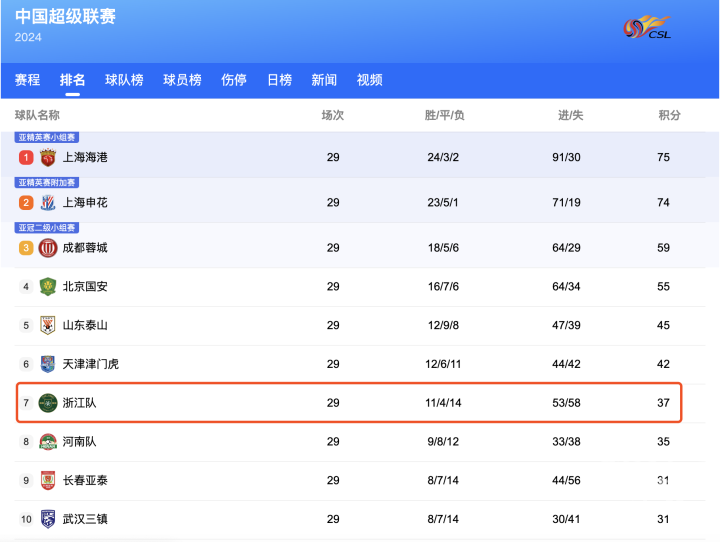The image size is (720, 542).
Task: Click the 18/5/6 record for 成都蓉城
Action: pos(443,248)
